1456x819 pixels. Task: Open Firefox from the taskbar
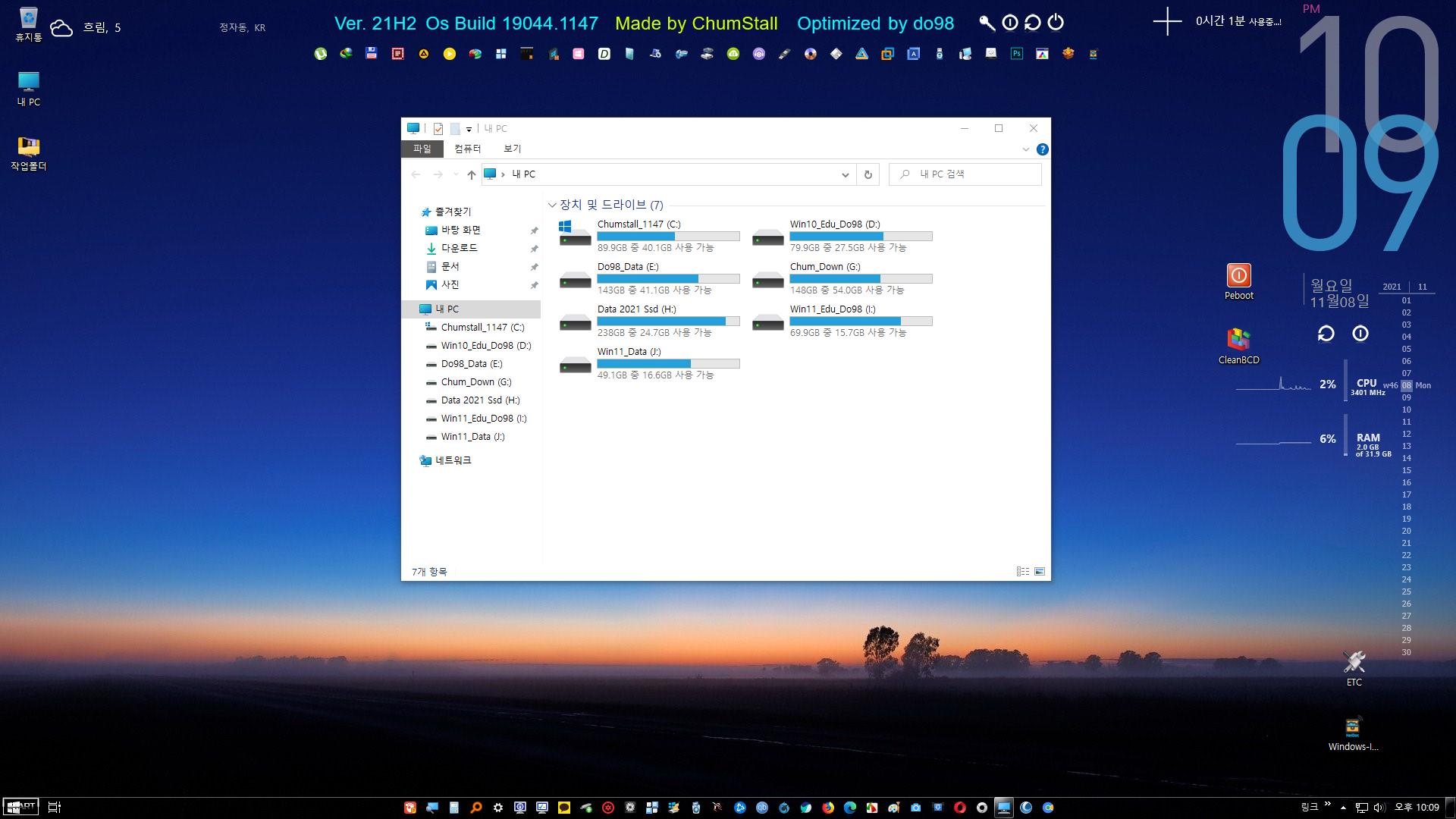[x=828, y=808]
